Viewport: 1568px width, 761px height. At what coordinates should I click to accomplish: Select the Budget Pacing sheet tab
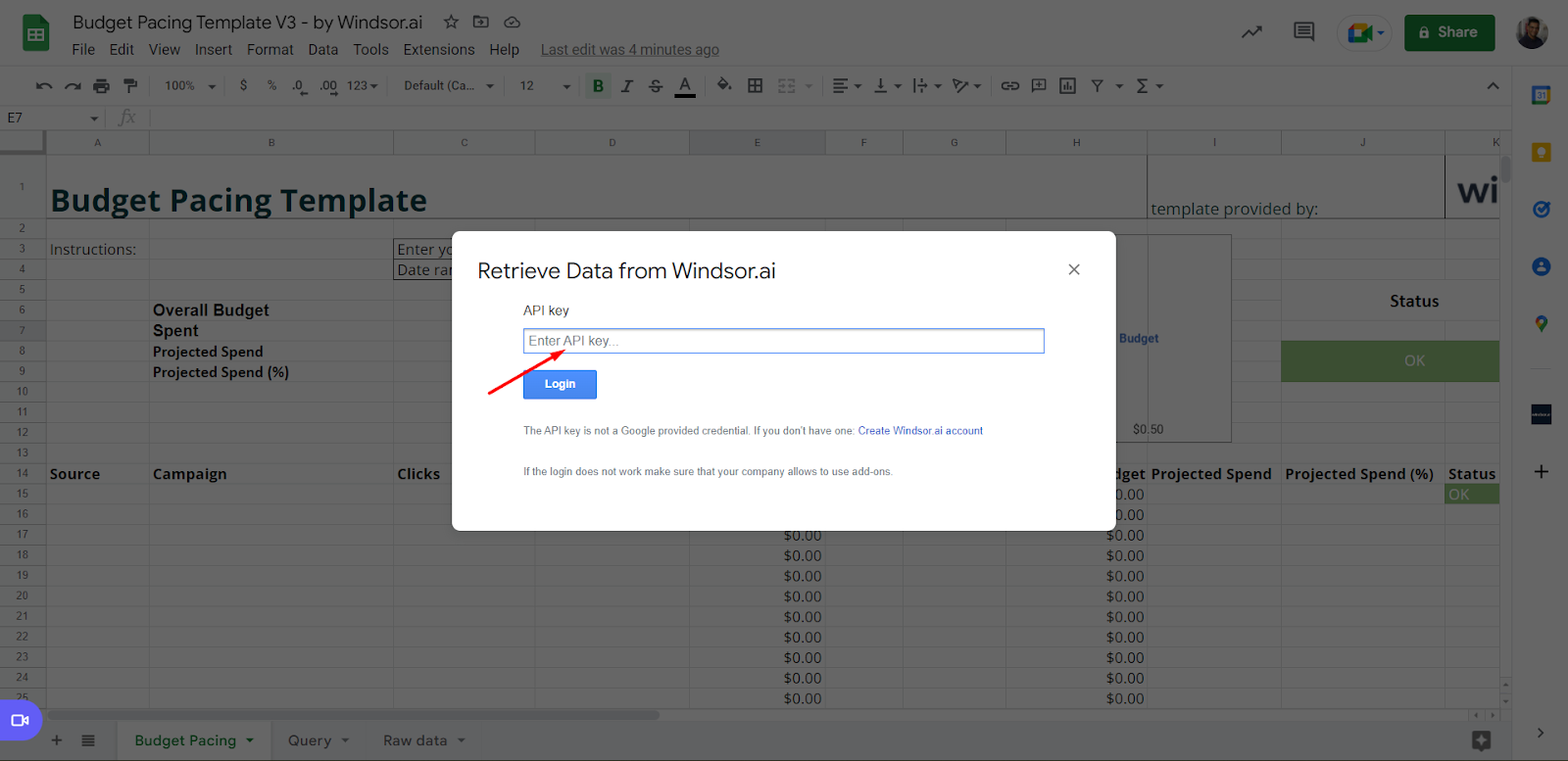tap(194, 740)
